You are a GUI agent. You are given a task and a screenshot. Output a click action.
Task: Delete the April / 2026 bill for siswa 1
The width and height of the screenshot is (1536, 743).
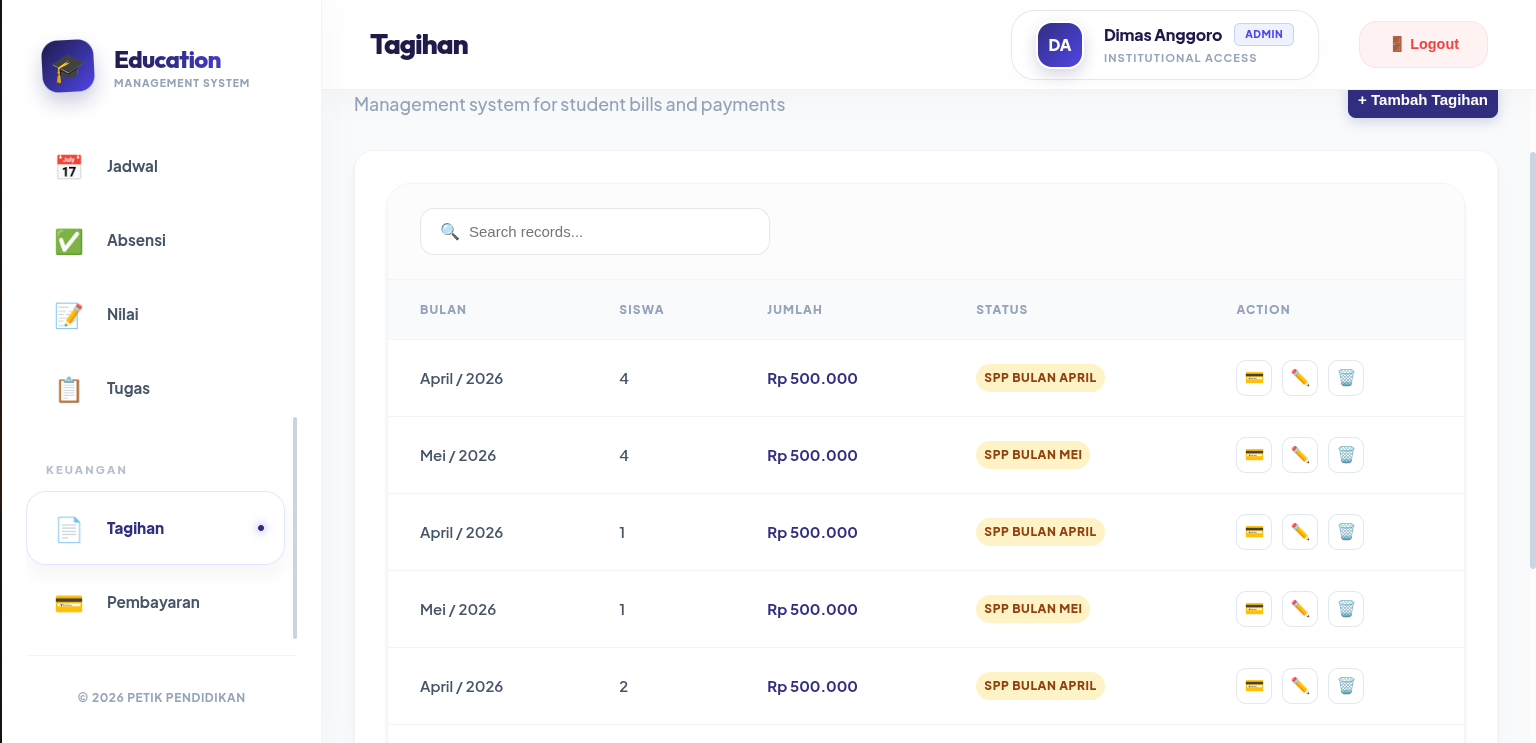click(x=1346, y=532)
